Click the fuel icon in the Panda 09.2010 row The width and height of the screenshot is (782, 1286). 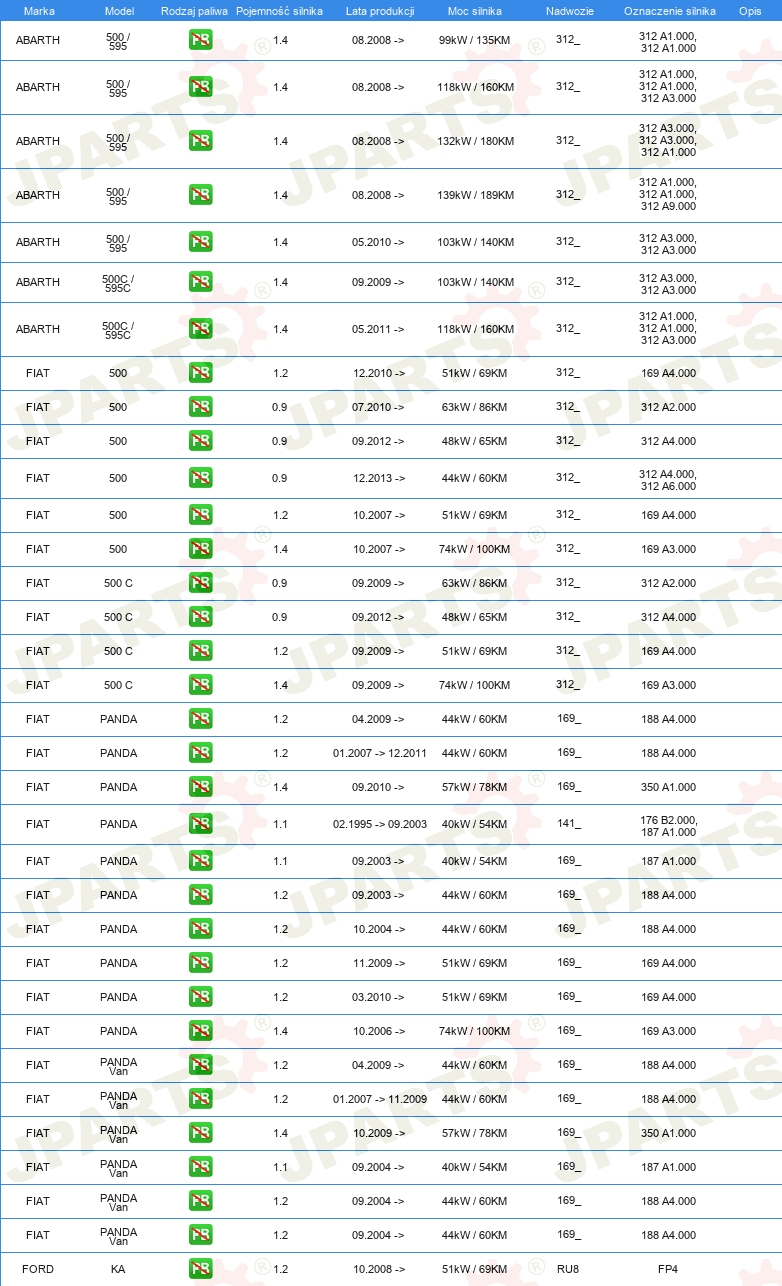pyautogui.click(x=200, y=787)
